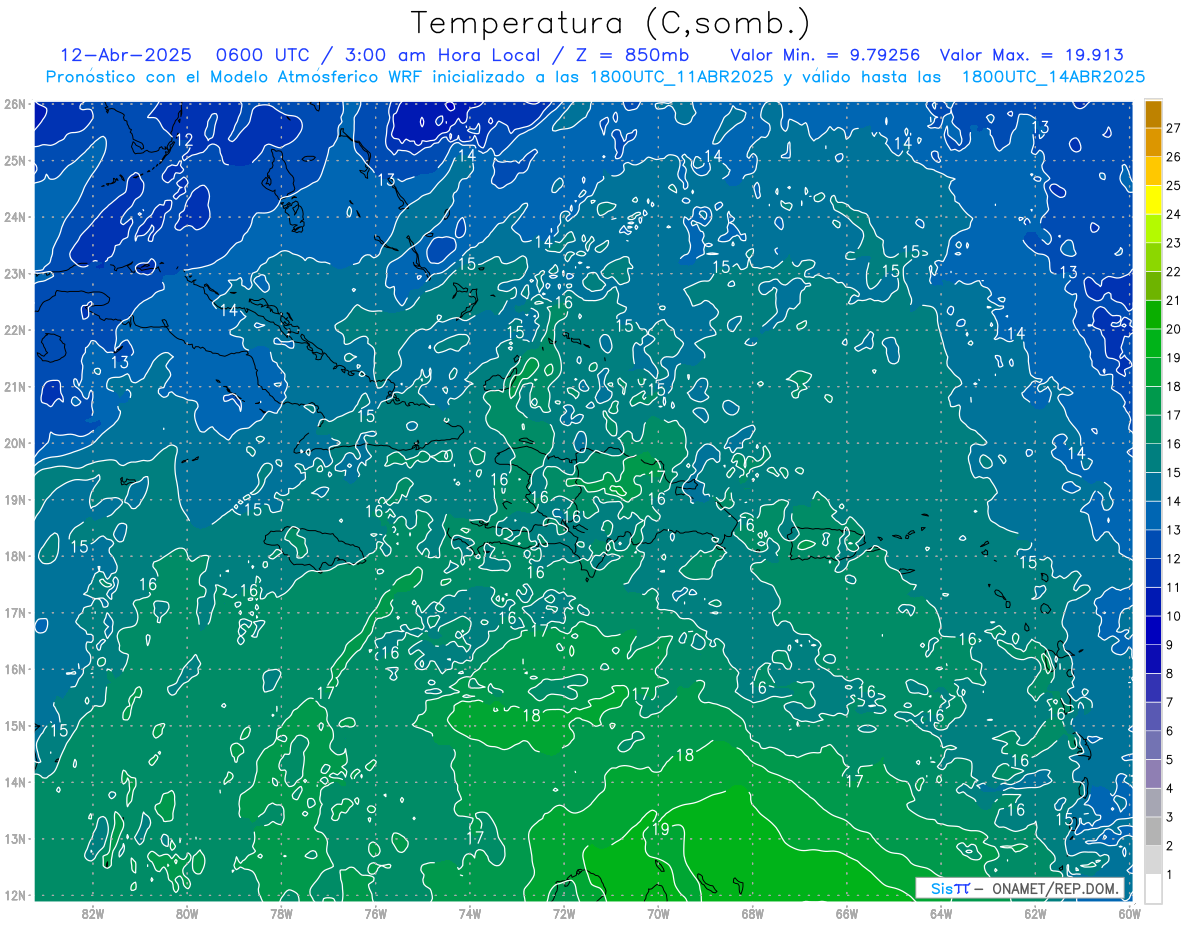Click the '25N' latitude axis label
The height and width of the screenshot is (927, 1200).
click(x=14, y=160)
